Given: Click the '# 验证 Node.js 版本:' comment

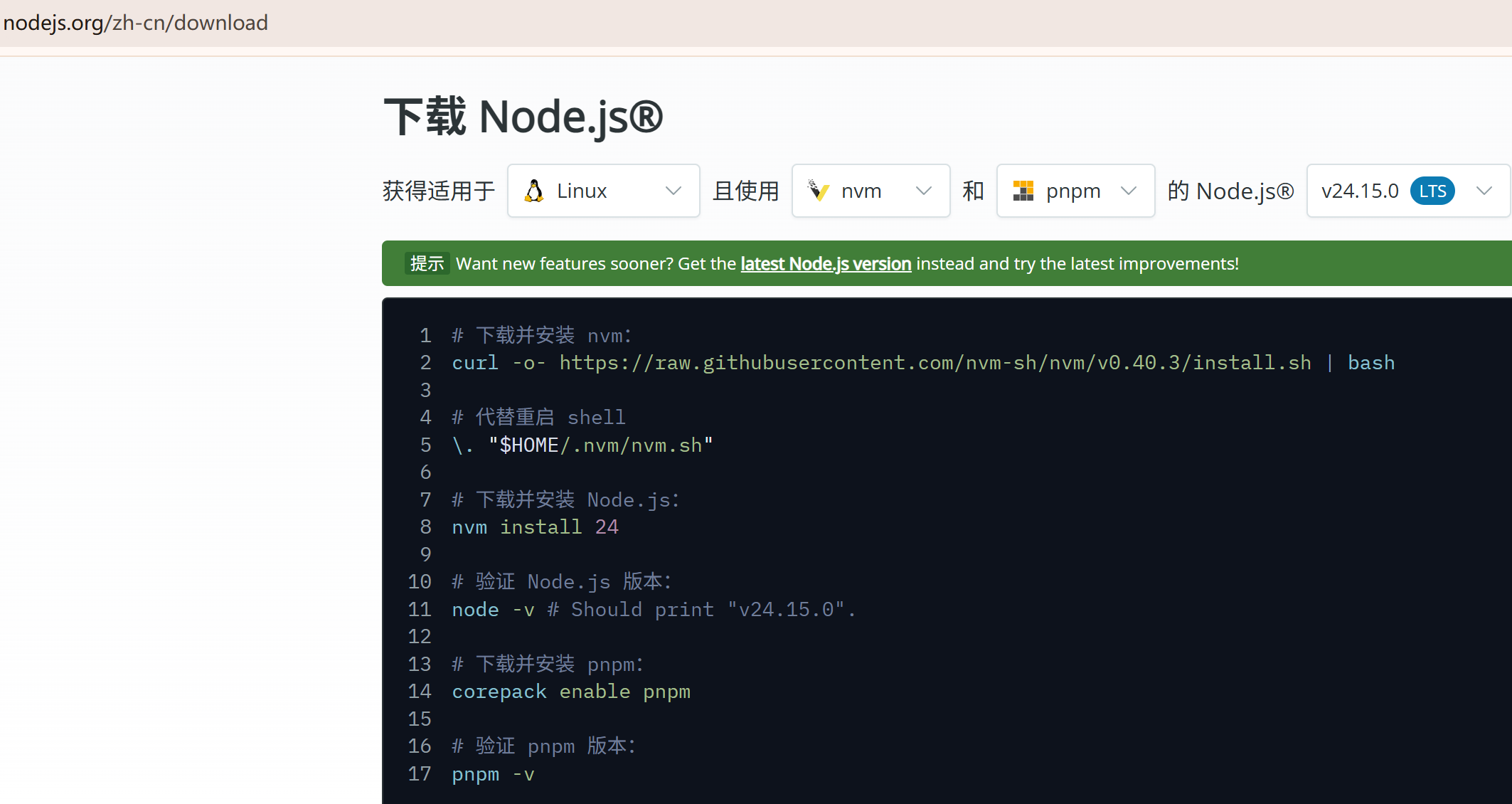Looking at the screenshot, I should point(562,581).
